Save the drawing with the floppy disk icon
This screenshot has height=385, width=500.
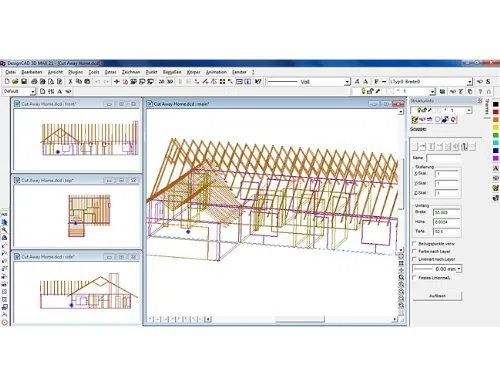[x=24, y=81]
